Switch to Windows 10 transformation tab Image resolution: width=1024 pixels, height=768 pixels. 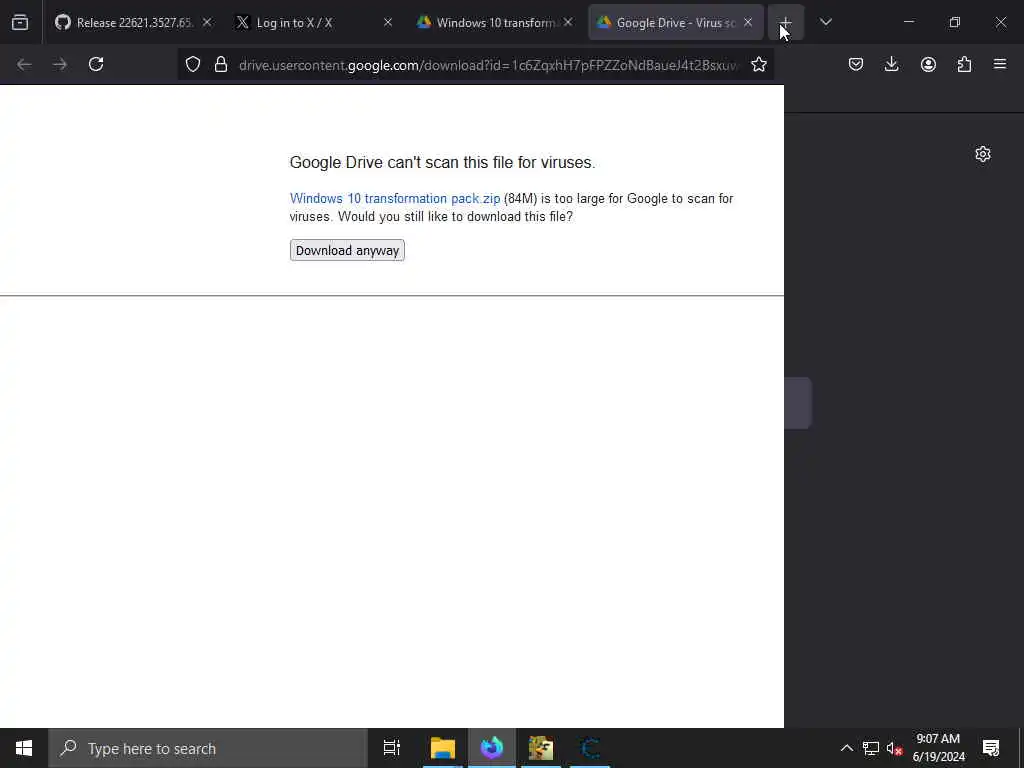[494, 22]
